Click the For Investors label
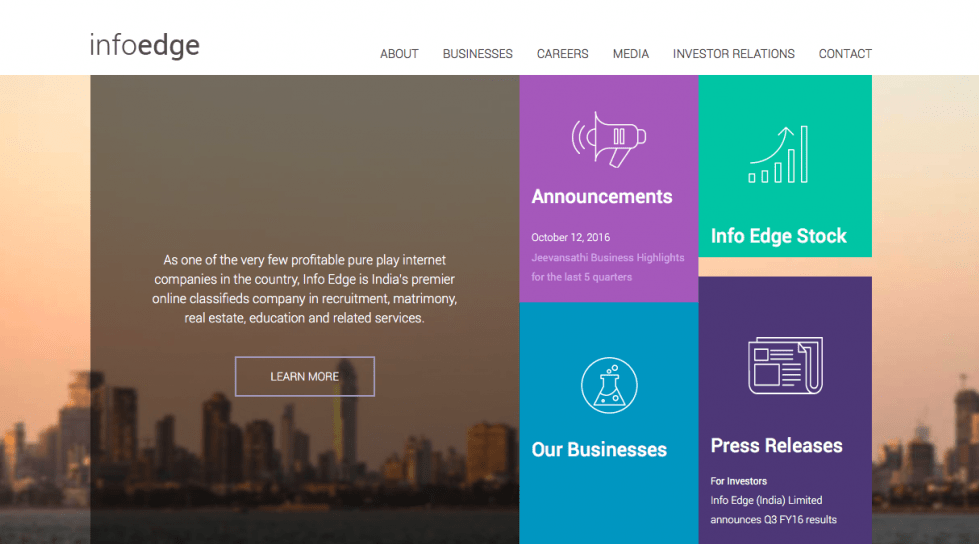 pyautogui.click(x=738, y=481)
